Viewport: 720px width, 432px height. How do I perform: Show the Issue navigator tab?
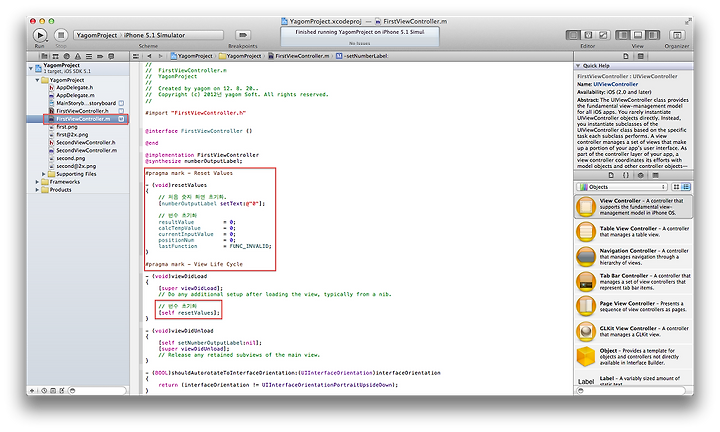coord(78,56)
